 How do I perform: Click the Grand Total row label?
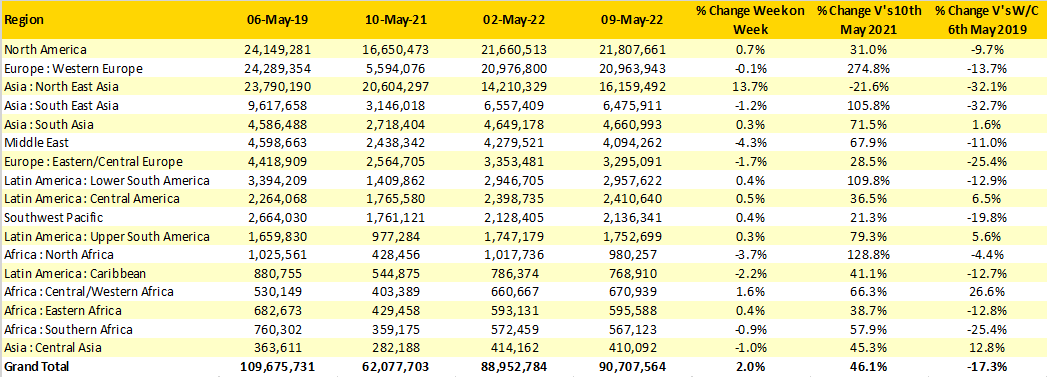pos(36,366)
